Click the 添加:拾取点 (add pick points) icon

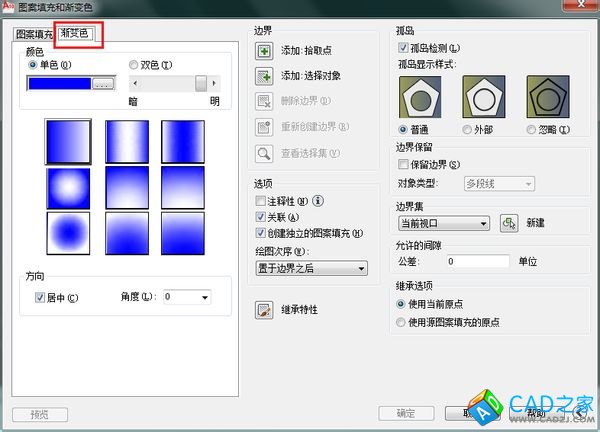point(264,51)
